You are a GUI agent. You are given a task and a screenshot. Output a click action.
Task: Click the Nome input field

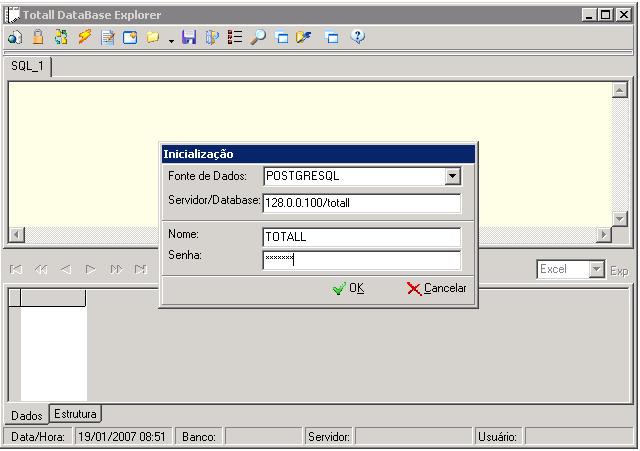pos(362,237)
